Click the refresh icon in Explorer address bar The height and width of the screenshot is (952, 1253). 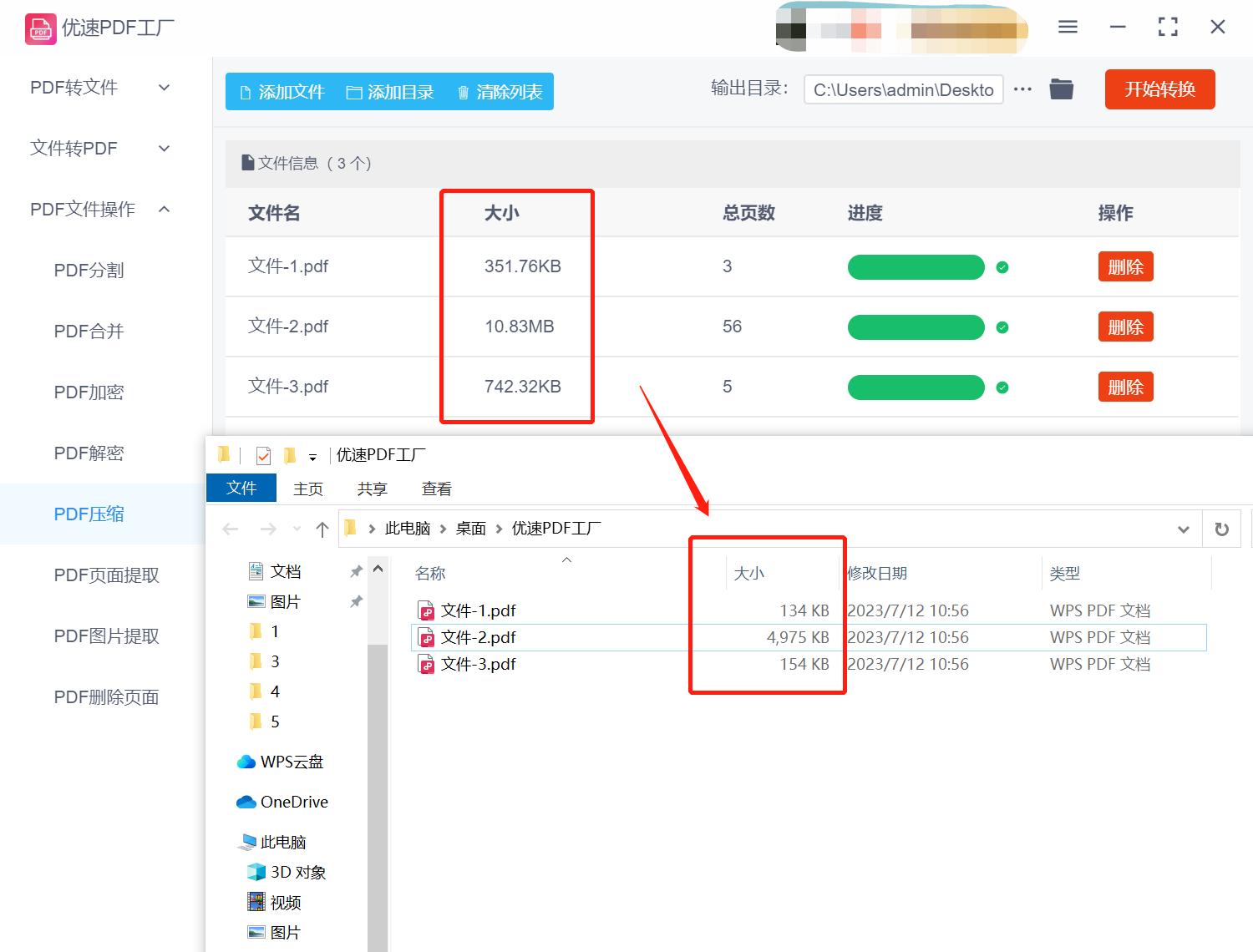click(1222, 529)
